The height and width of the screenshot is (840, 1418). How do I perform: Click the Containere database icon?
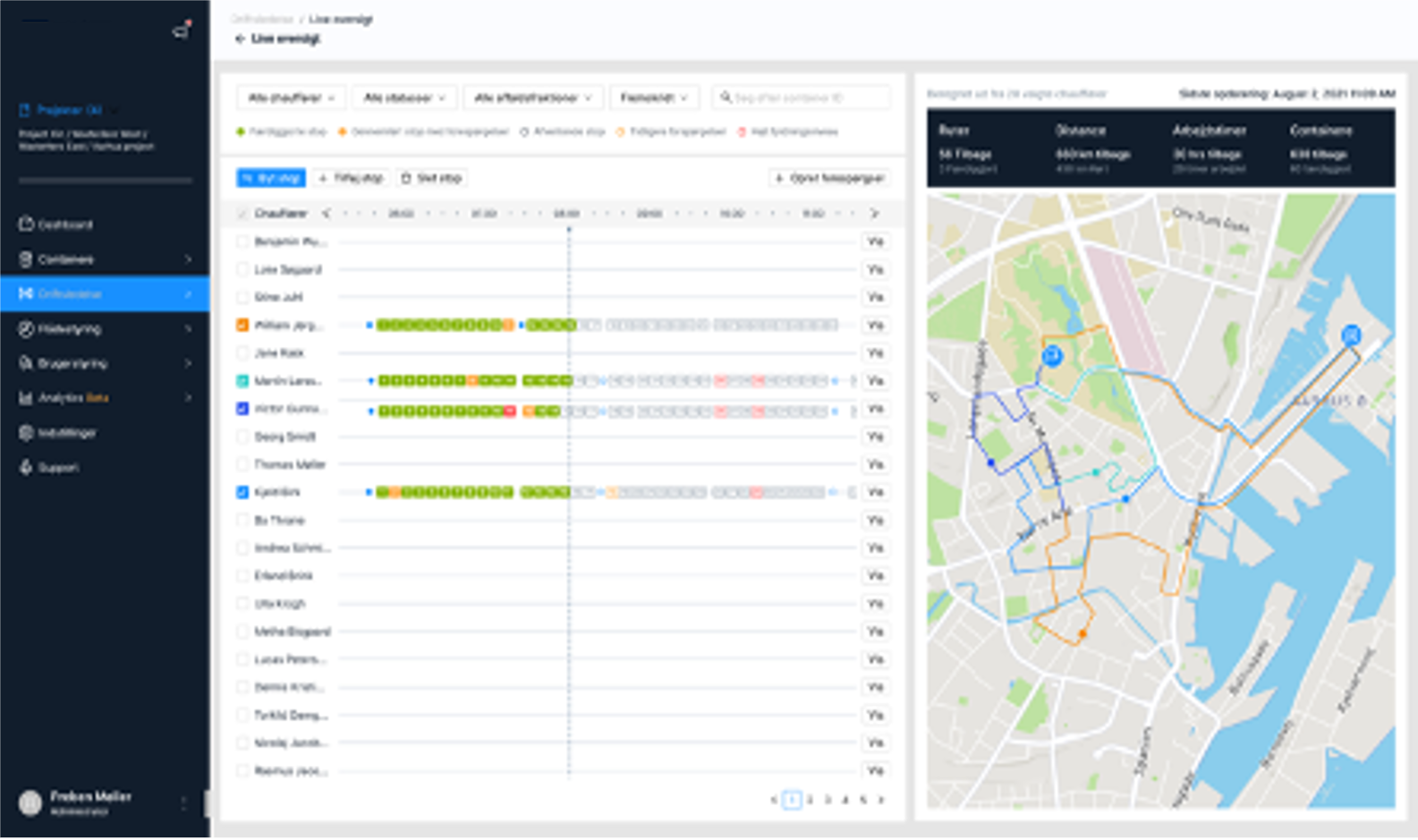[x=26, y=259]
